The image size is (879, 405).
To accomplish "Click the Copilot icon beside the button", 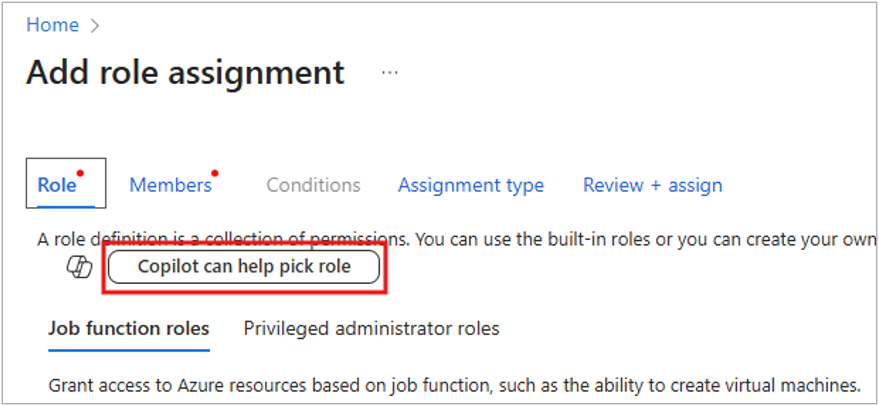I will [79, 267].
